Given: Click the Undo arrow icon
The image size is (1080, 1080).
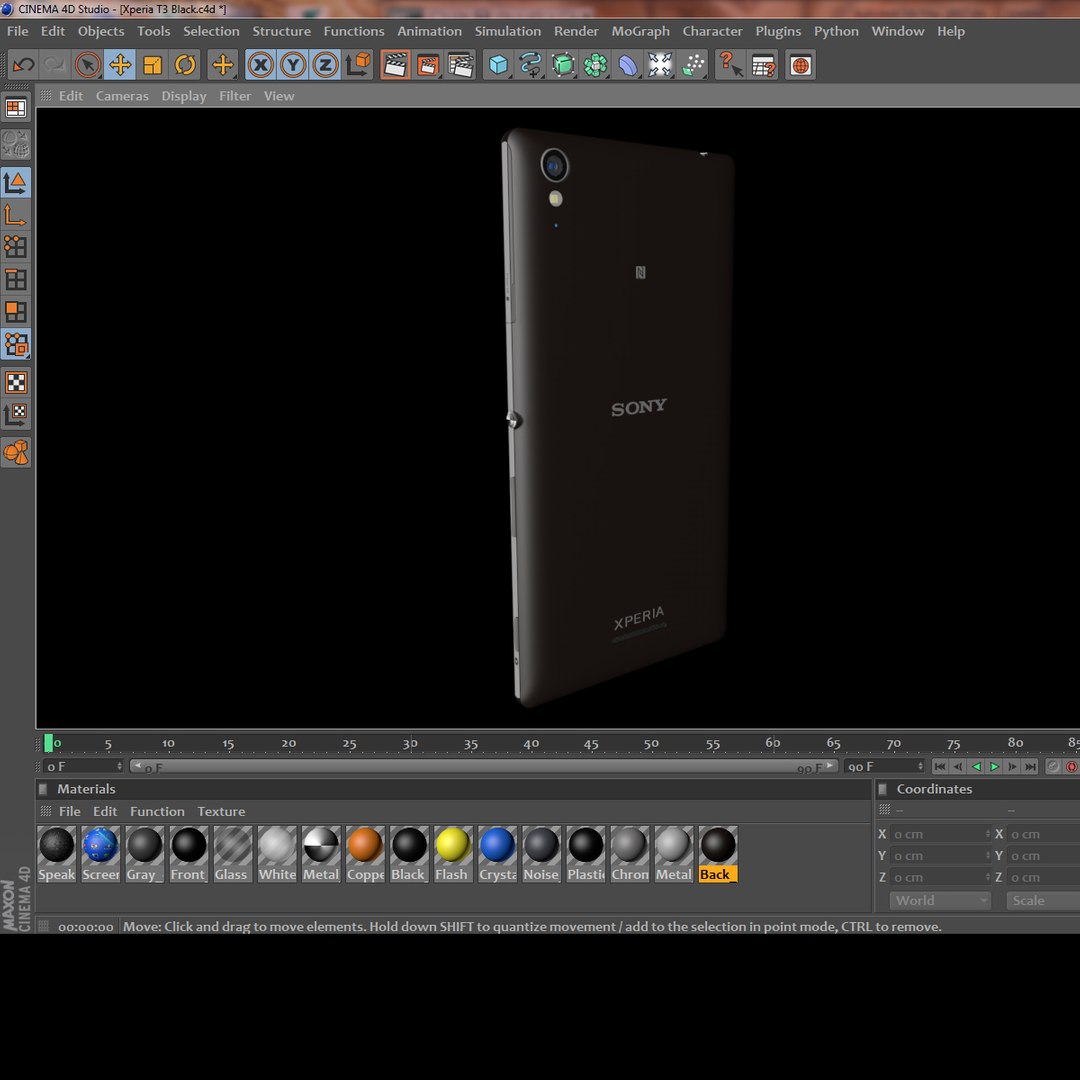Looking at the screenshot, I should tap(23, 65).
